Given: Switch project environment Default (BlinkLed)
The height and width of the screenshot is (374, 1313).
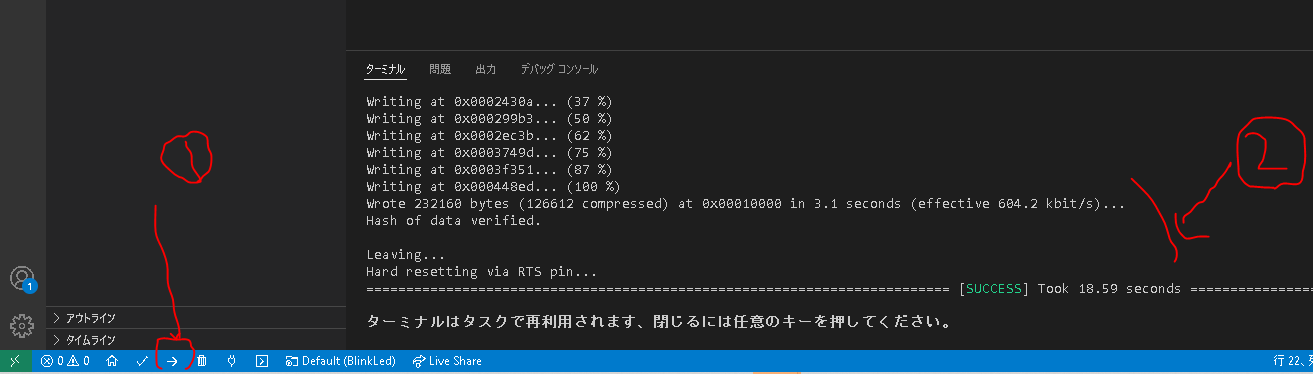Looking at the screenshot, I should [341, 361].
